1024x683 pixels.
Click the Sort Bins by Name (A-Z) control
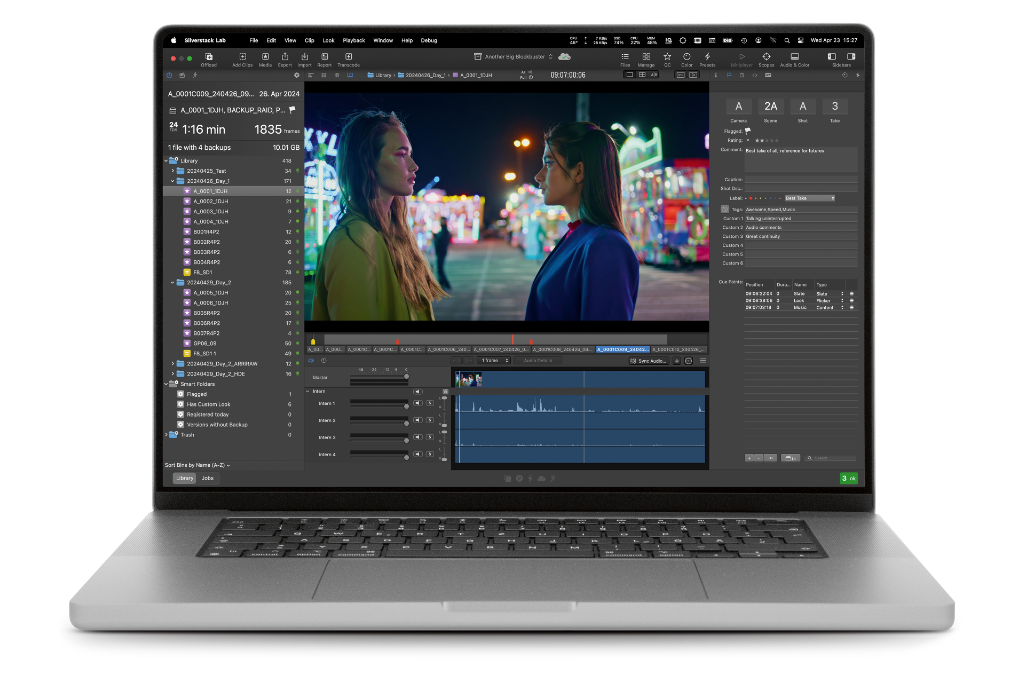click(x=197, y=465)
